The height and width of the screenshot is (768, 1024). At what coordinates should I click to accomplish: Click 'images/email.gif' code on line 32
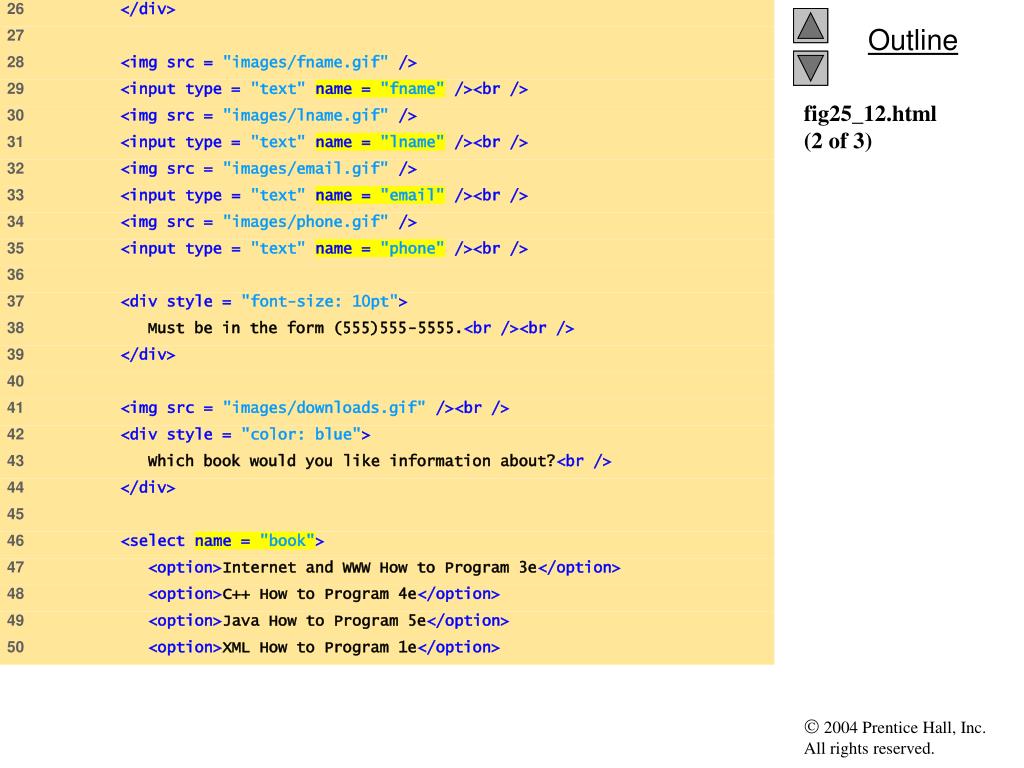pos(268,168)
